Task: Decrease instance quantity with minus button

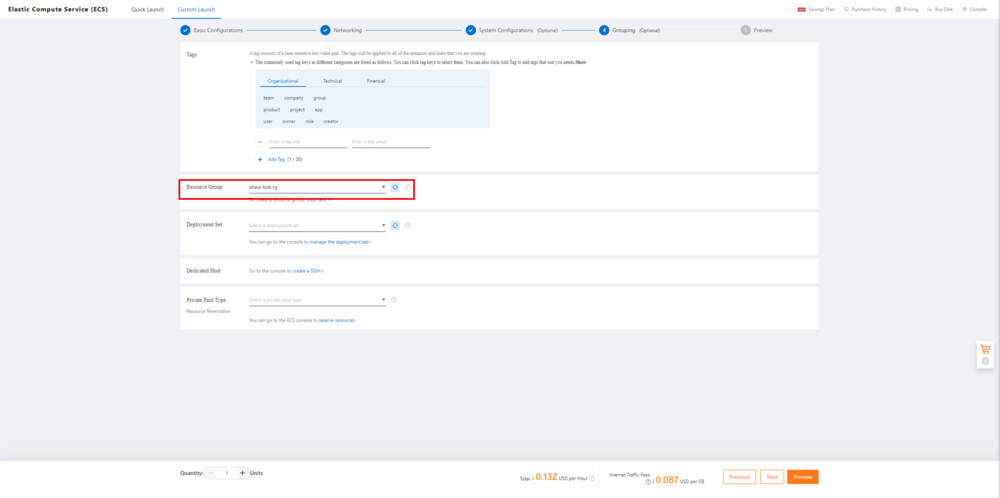Action: 211,473
